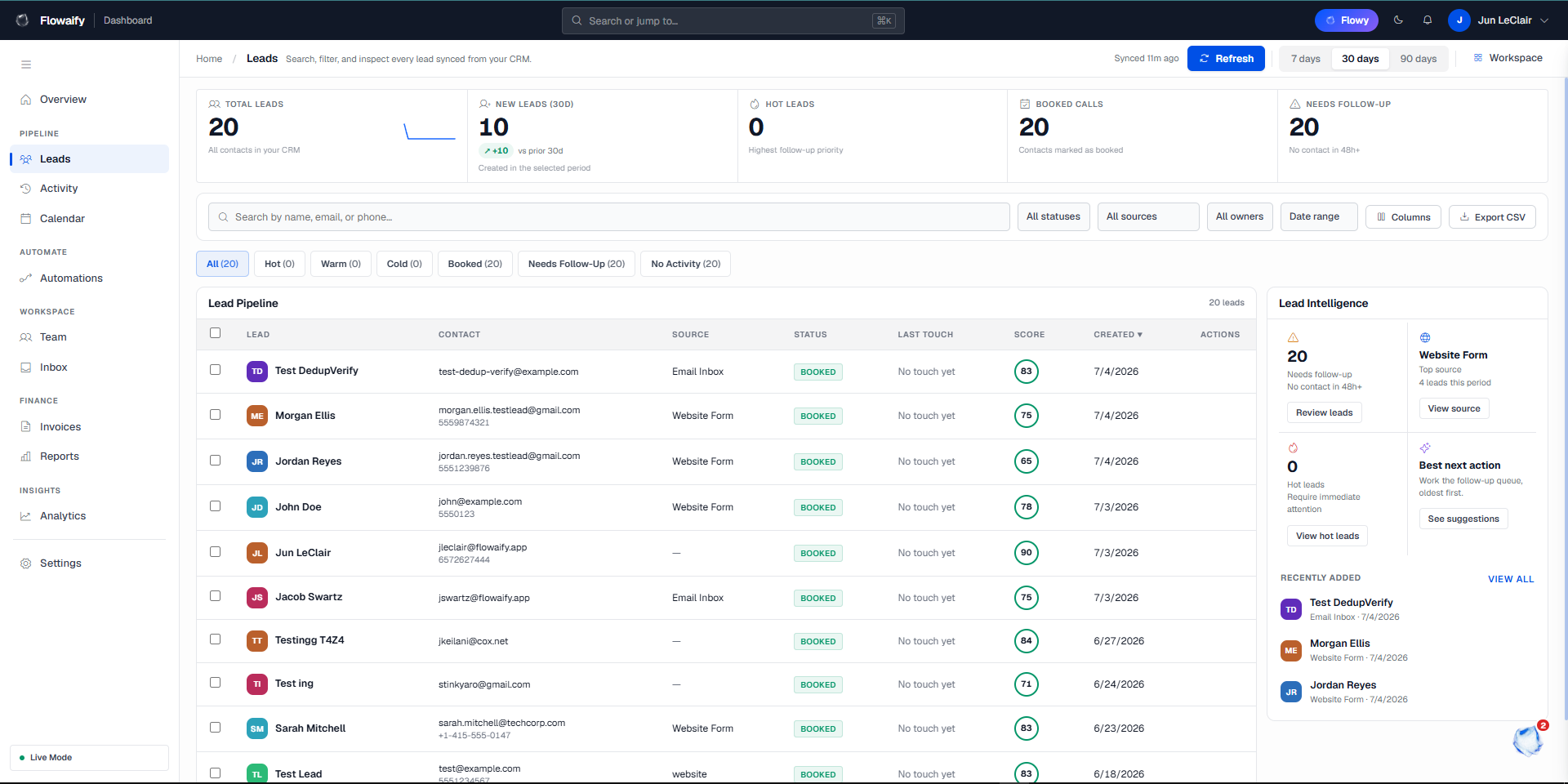The height and width of the screenshot is (784, 1568).
Task: Click ME avatar in Morgan Ellis row
Action: 257,416
